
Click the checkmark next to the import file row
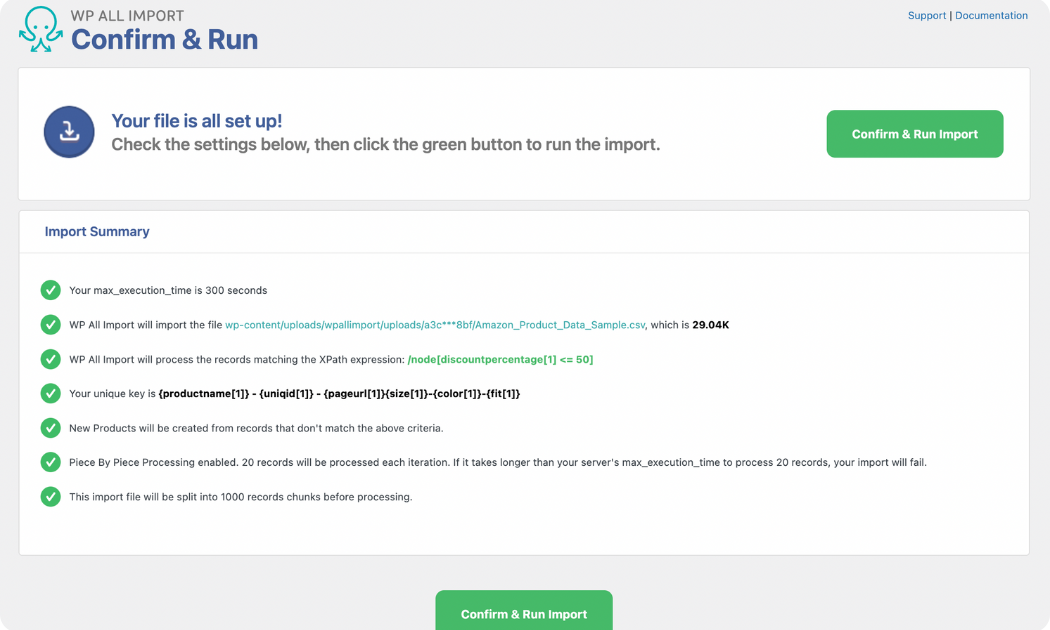(x=51, y=325)
